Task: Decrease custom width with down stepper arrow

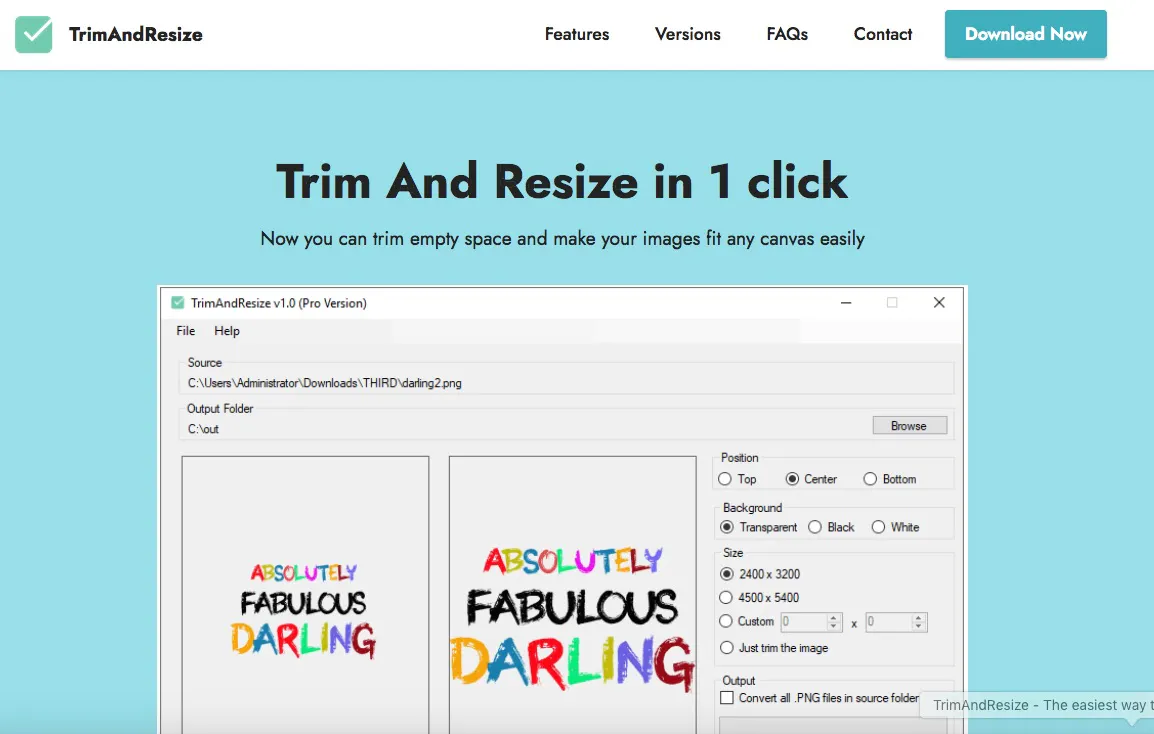Action: pos(834,627)
